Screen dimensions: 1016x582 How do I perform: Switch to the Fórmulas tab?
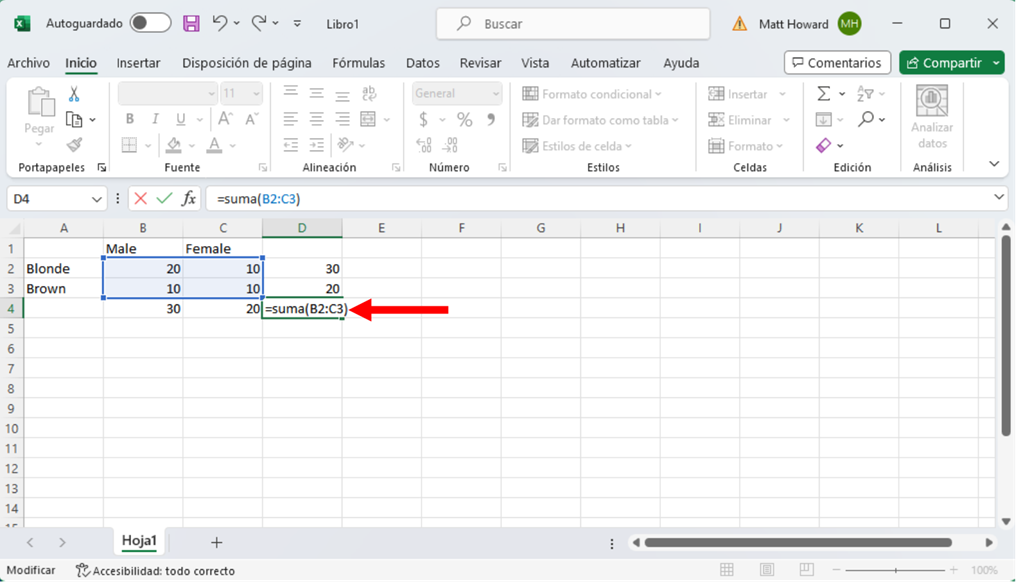[358, 63]
